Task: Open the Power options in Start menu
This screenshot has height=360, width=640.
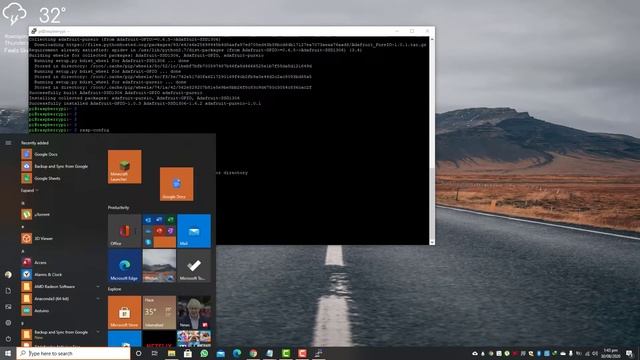Action: coord(8,338)
